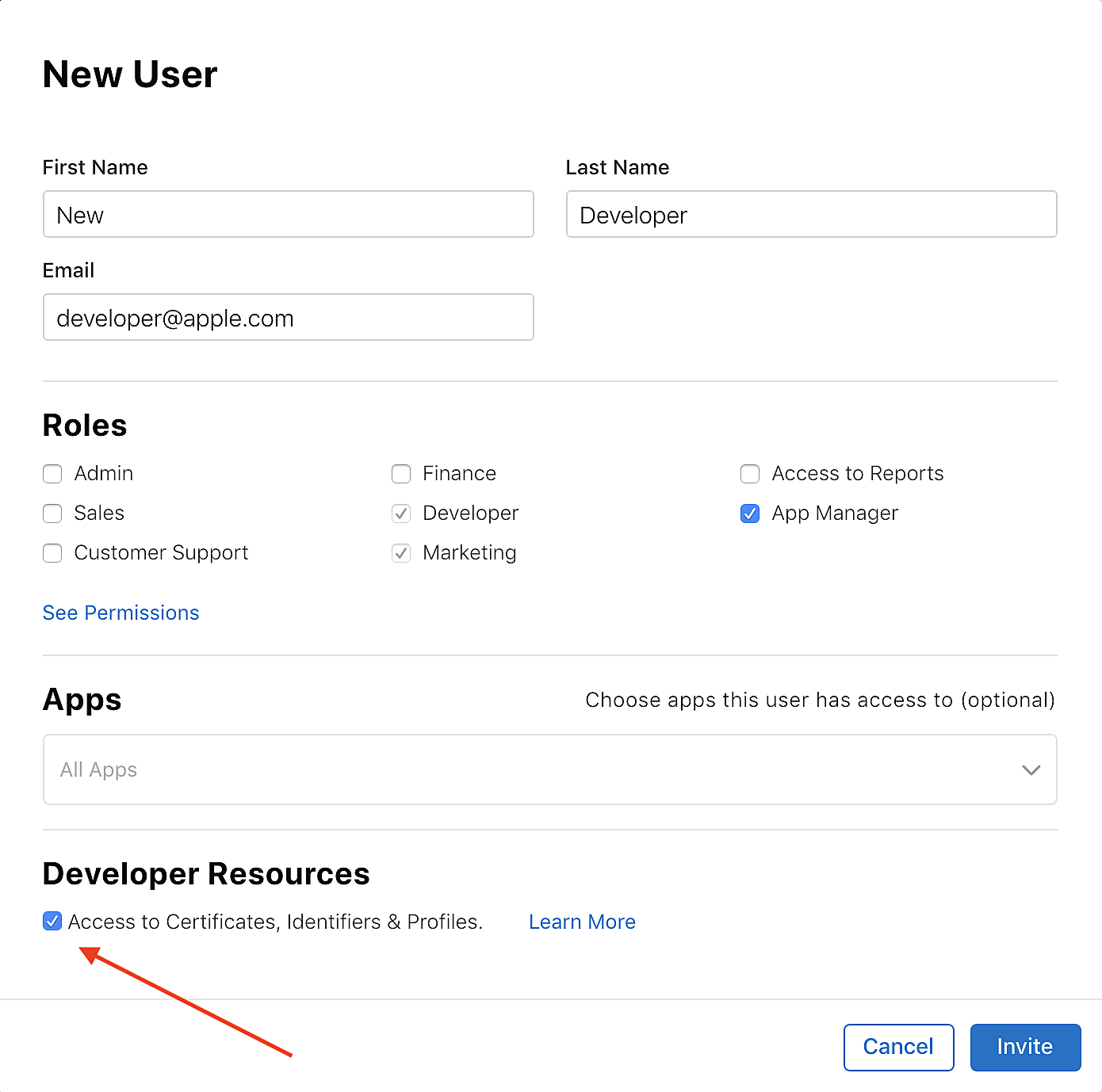Check the Admin role checkbox
The height and width of the screenshot is (1092, 1102).
pos(52,474)
